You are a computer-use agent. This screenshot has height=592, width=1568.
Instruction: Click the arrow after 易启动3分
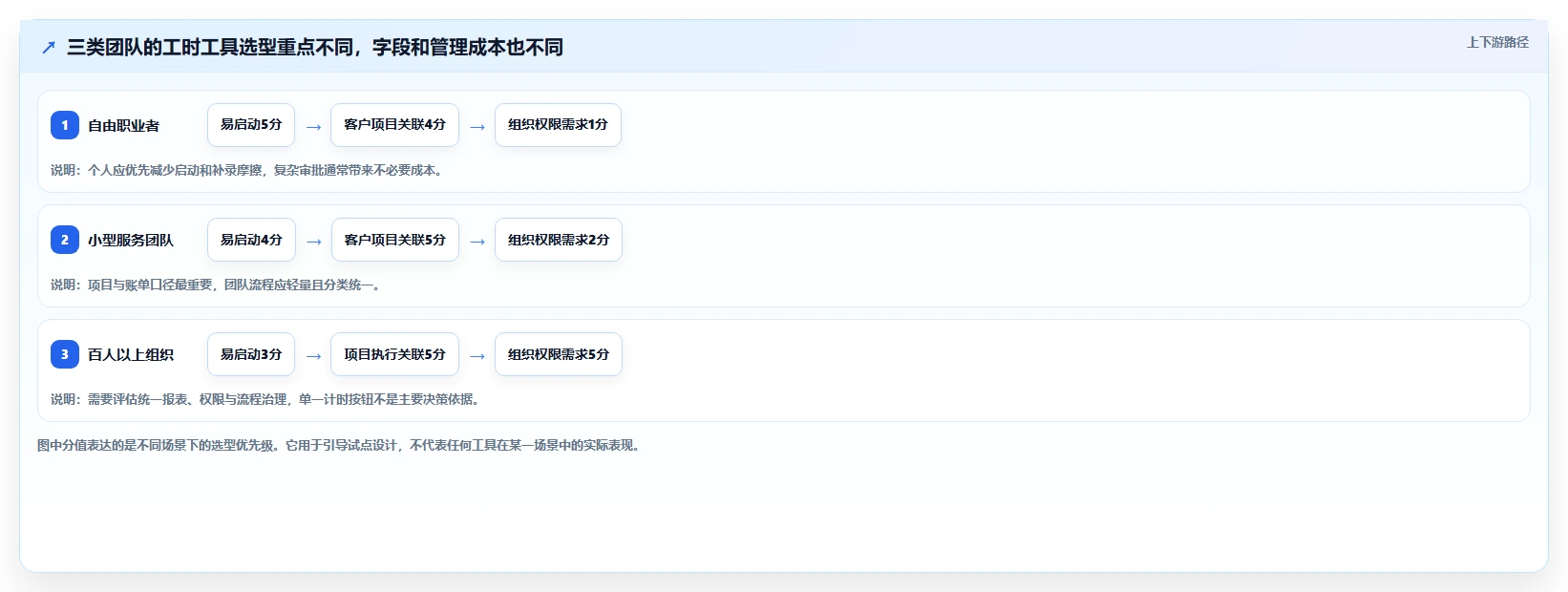[313, 355]
